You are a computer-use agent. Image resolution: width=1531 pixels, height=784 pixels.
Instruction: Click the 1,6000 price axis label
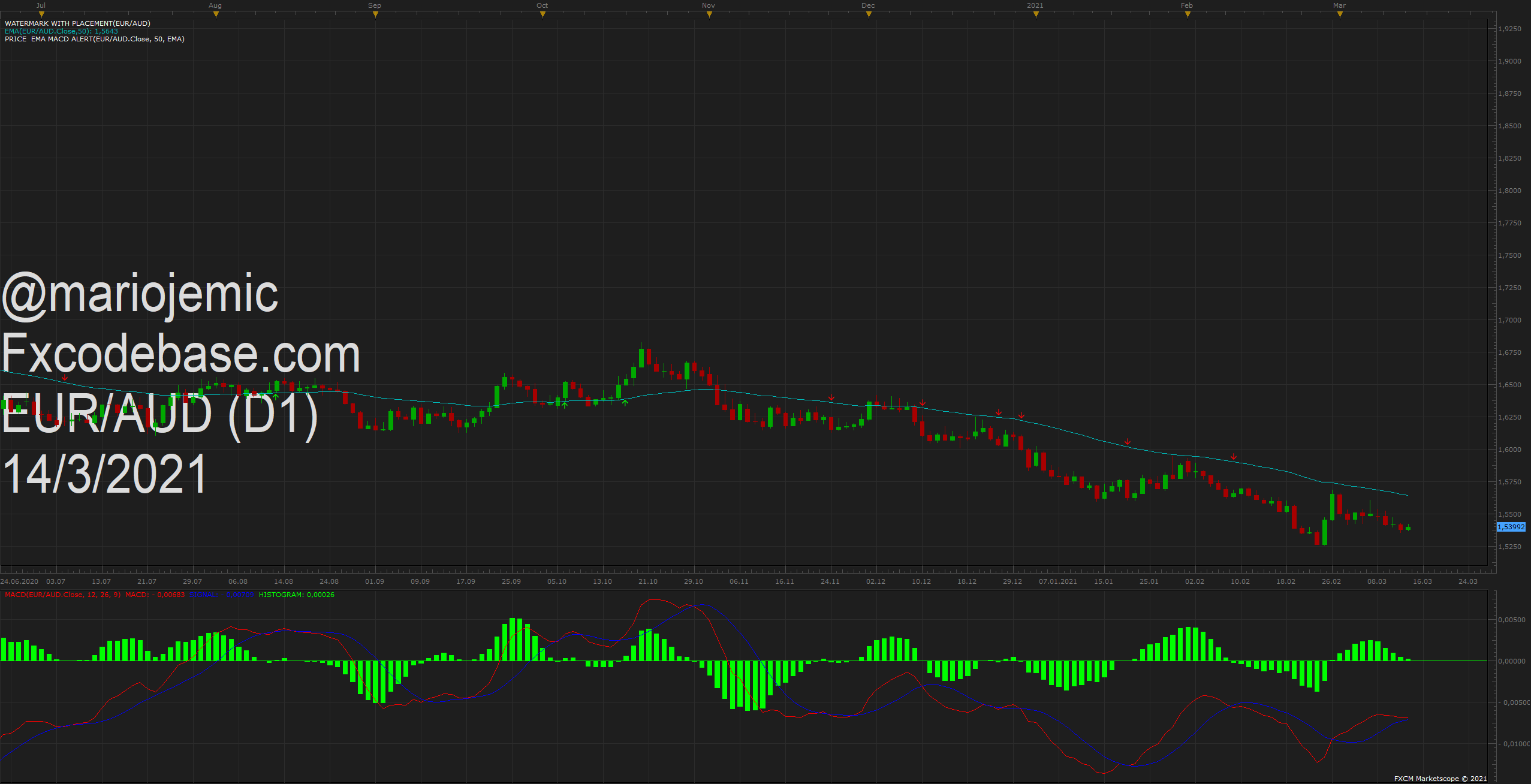click(x=1509, y=450)
